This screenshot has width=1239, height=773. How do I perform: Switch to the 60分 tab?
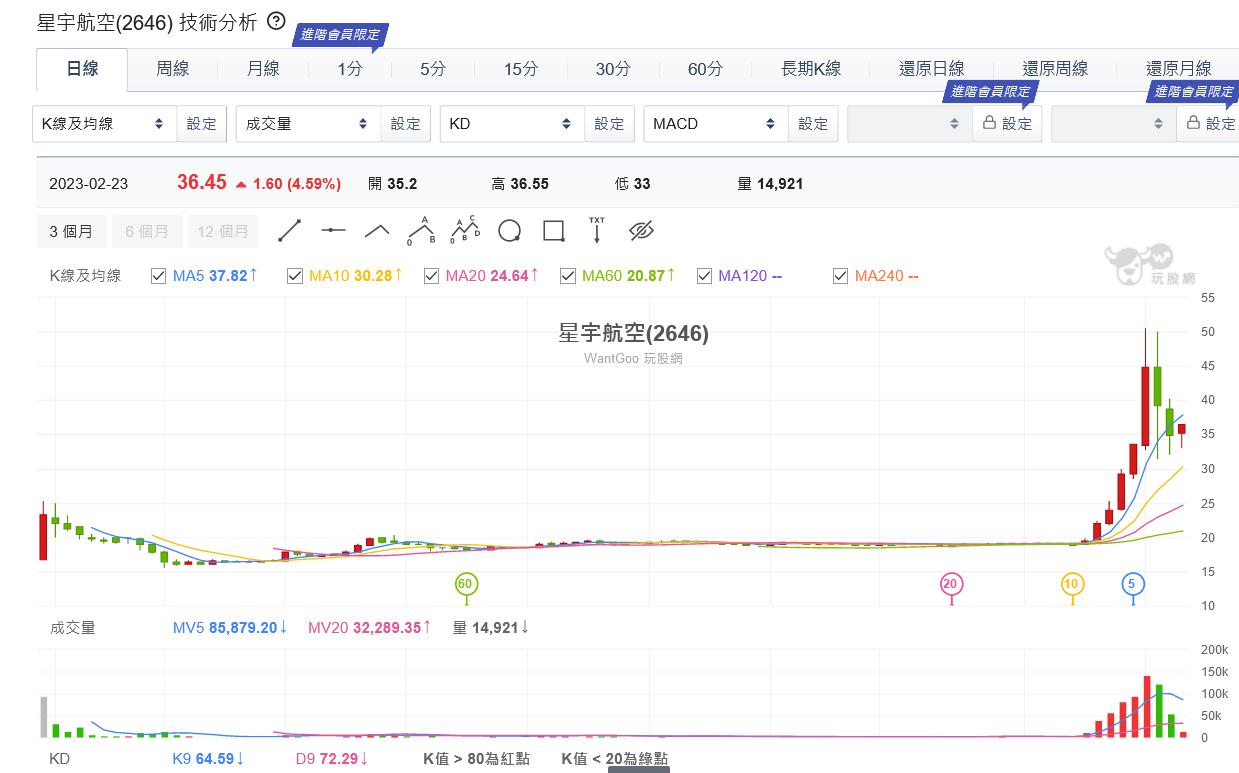pyautogui.click(x=705, y=69)
